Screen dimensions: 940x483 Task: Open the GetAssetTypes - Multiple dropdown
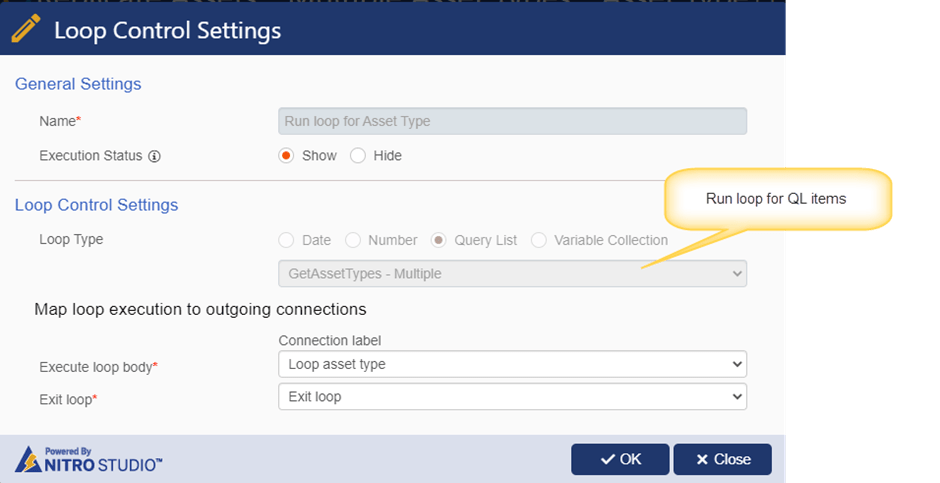pyautogui.click(x=513, y=274)
